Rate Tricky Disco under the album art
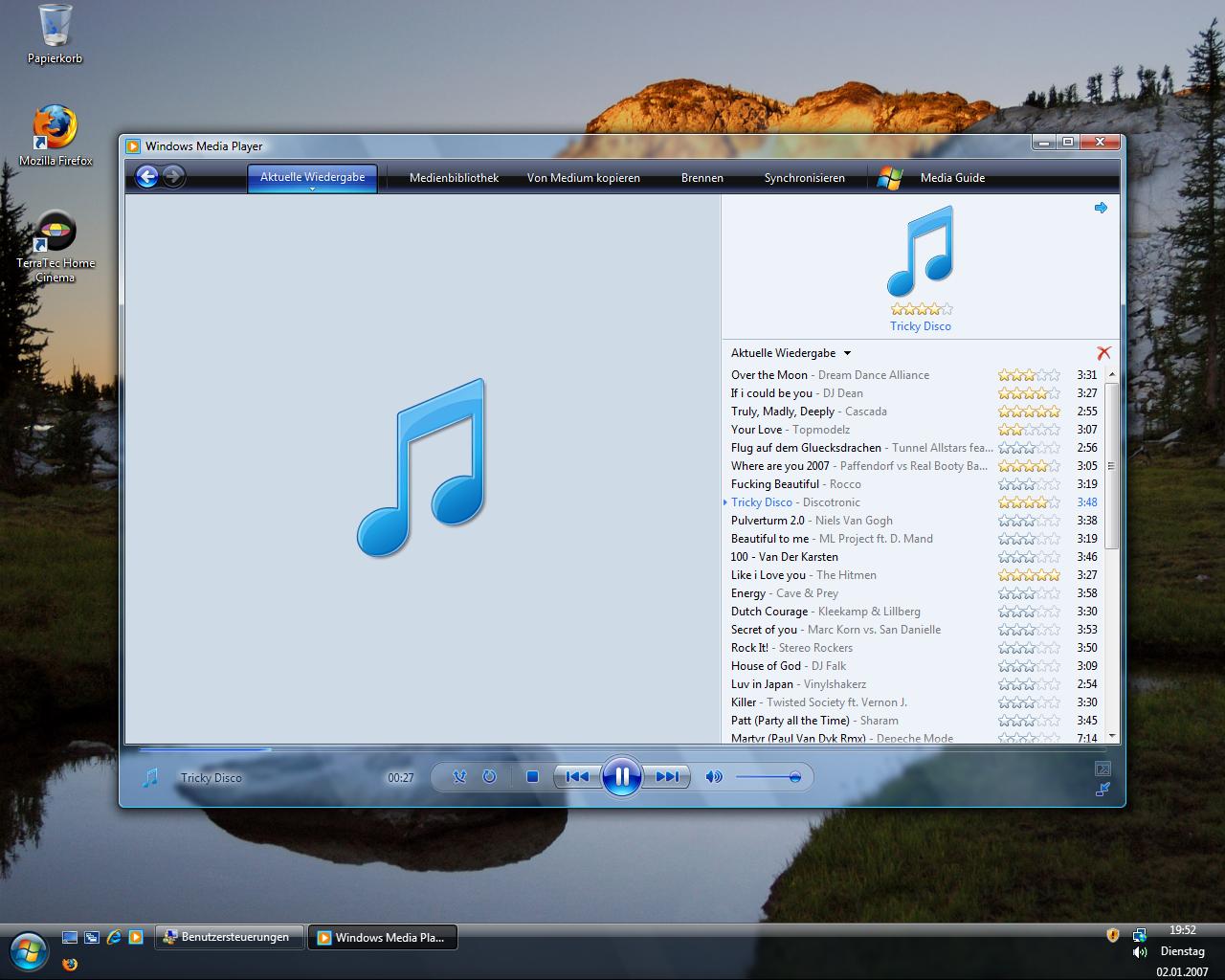Screen dimensions: 1225x980 point(922,309)
